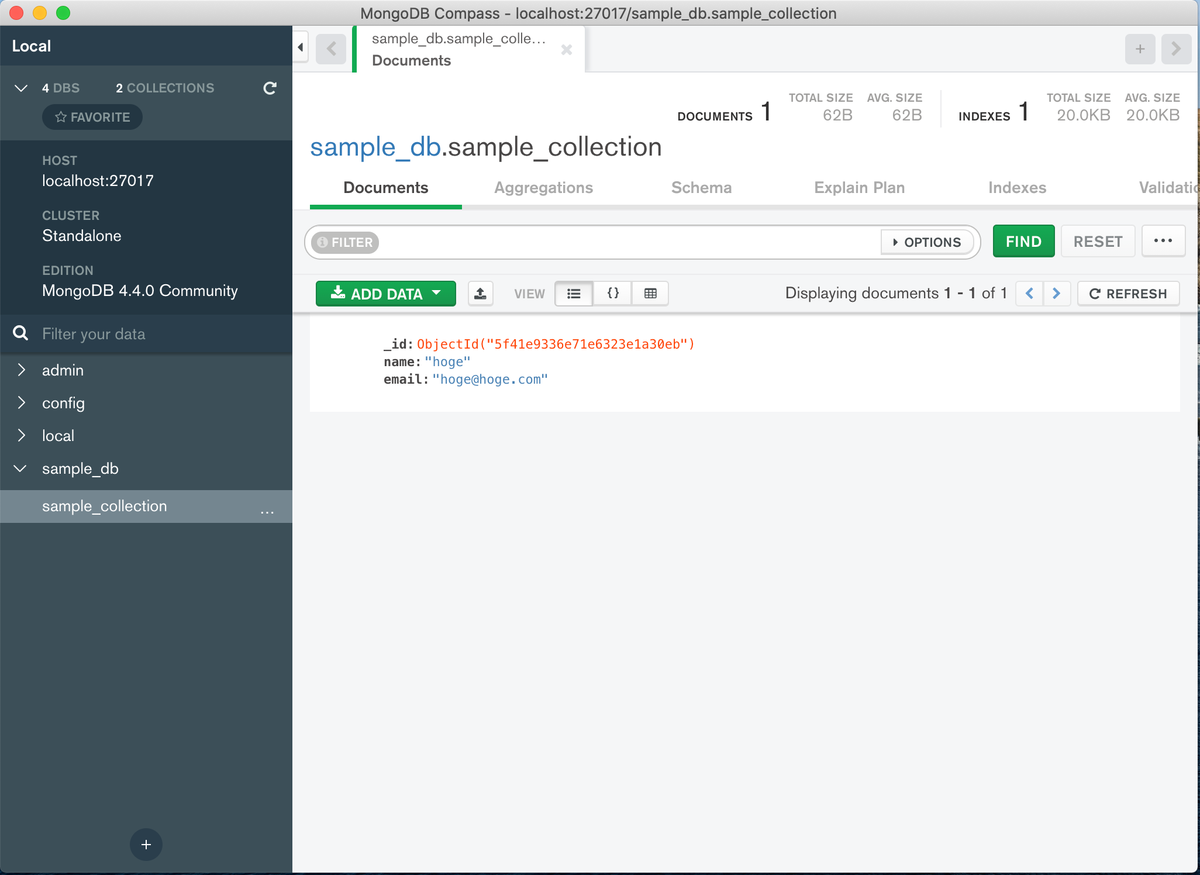Viewport: 1200px width, 875px height.
Task: Expand query Options
Action: click(x=927, y=242)
